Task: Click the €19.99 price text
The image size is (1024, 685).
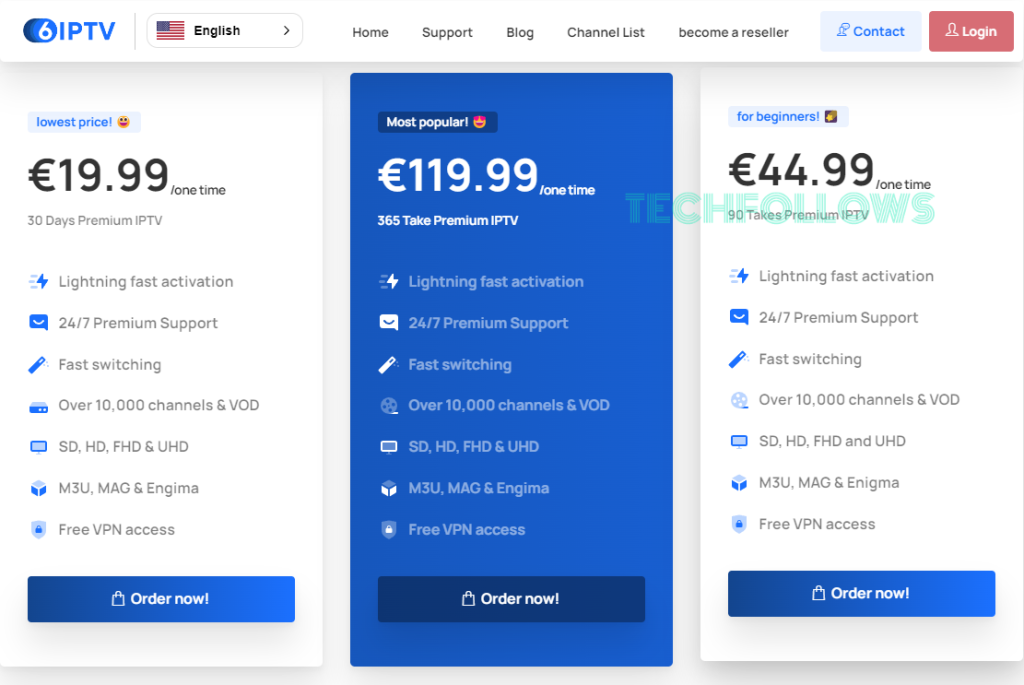Action: [99, 175]
